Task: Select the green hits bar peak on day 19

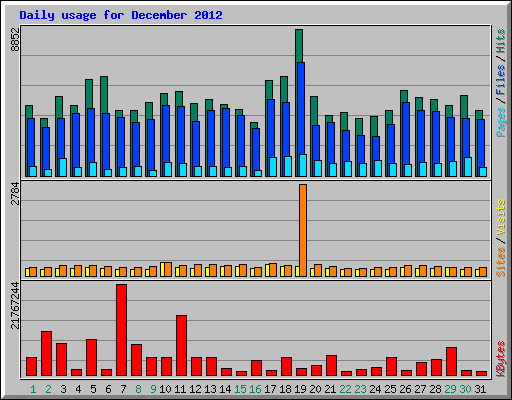Action: 299,46
